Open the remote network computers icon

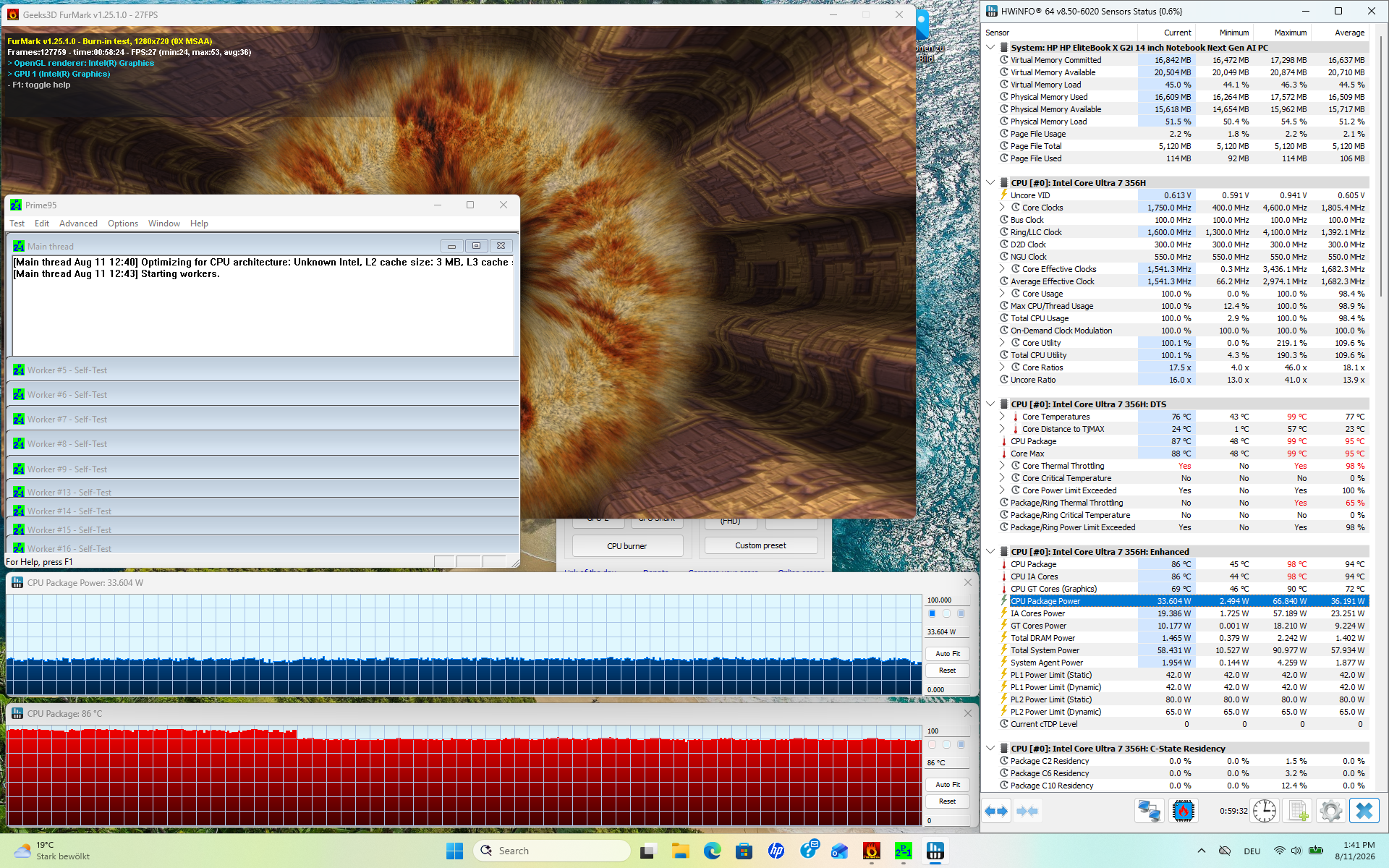pos(1149,811)
